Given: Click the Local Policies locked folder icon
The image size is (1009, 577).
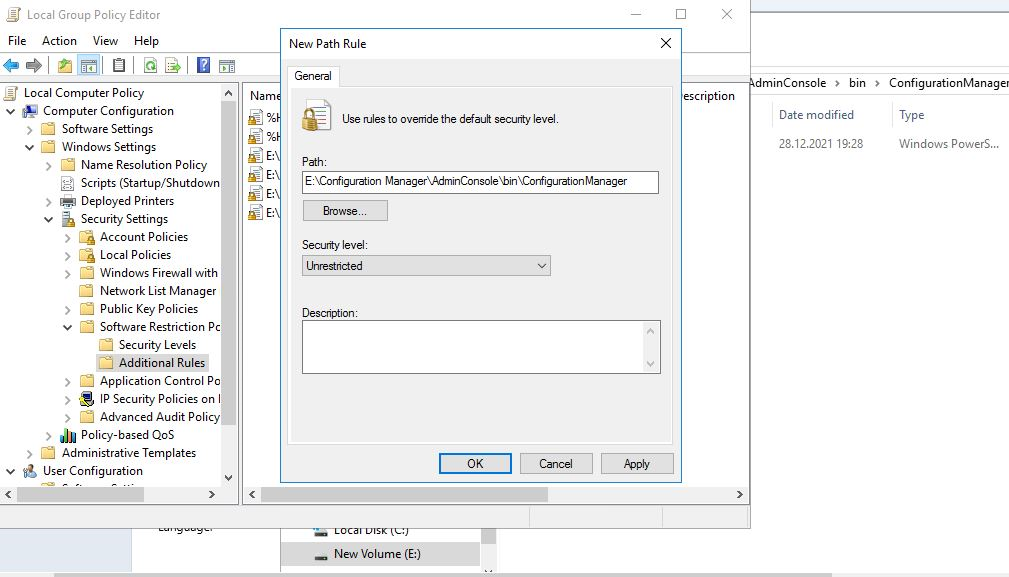Looking at the screenshot, I should [x=87, y=255].
